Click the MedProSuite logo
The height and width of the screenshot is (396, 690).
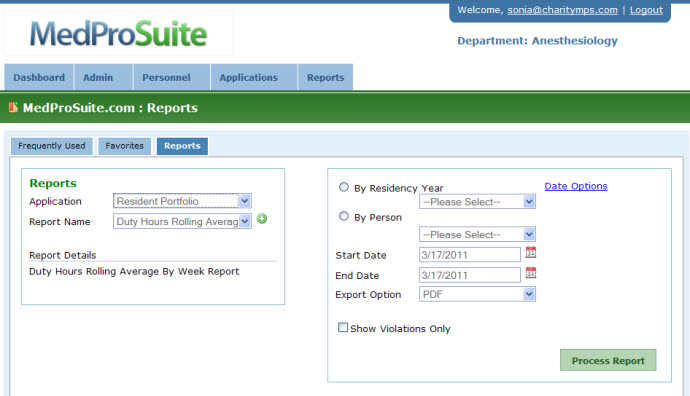(118, 33)
